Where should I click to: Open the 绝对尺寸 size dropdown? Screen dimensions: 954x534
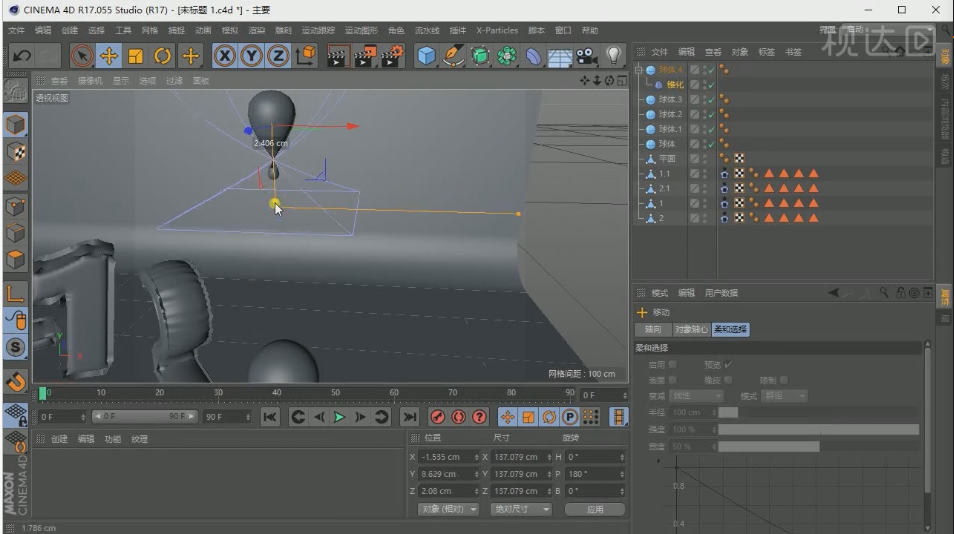coord(521,509)
